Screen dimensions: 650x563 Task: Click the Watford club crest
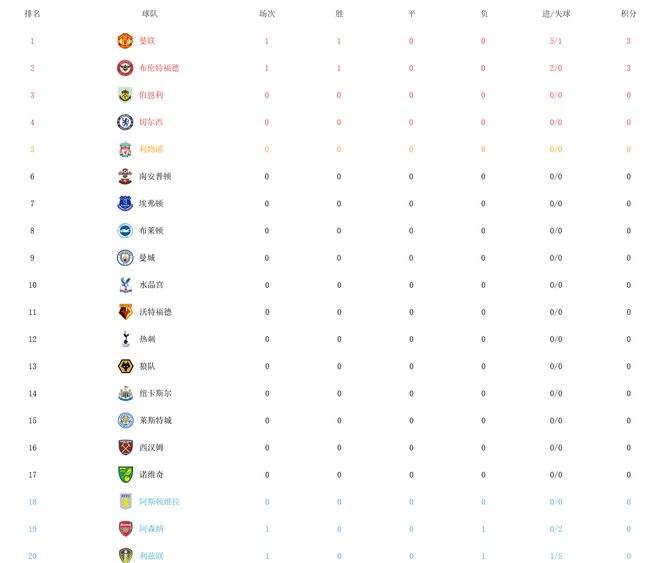click(125, 312)
